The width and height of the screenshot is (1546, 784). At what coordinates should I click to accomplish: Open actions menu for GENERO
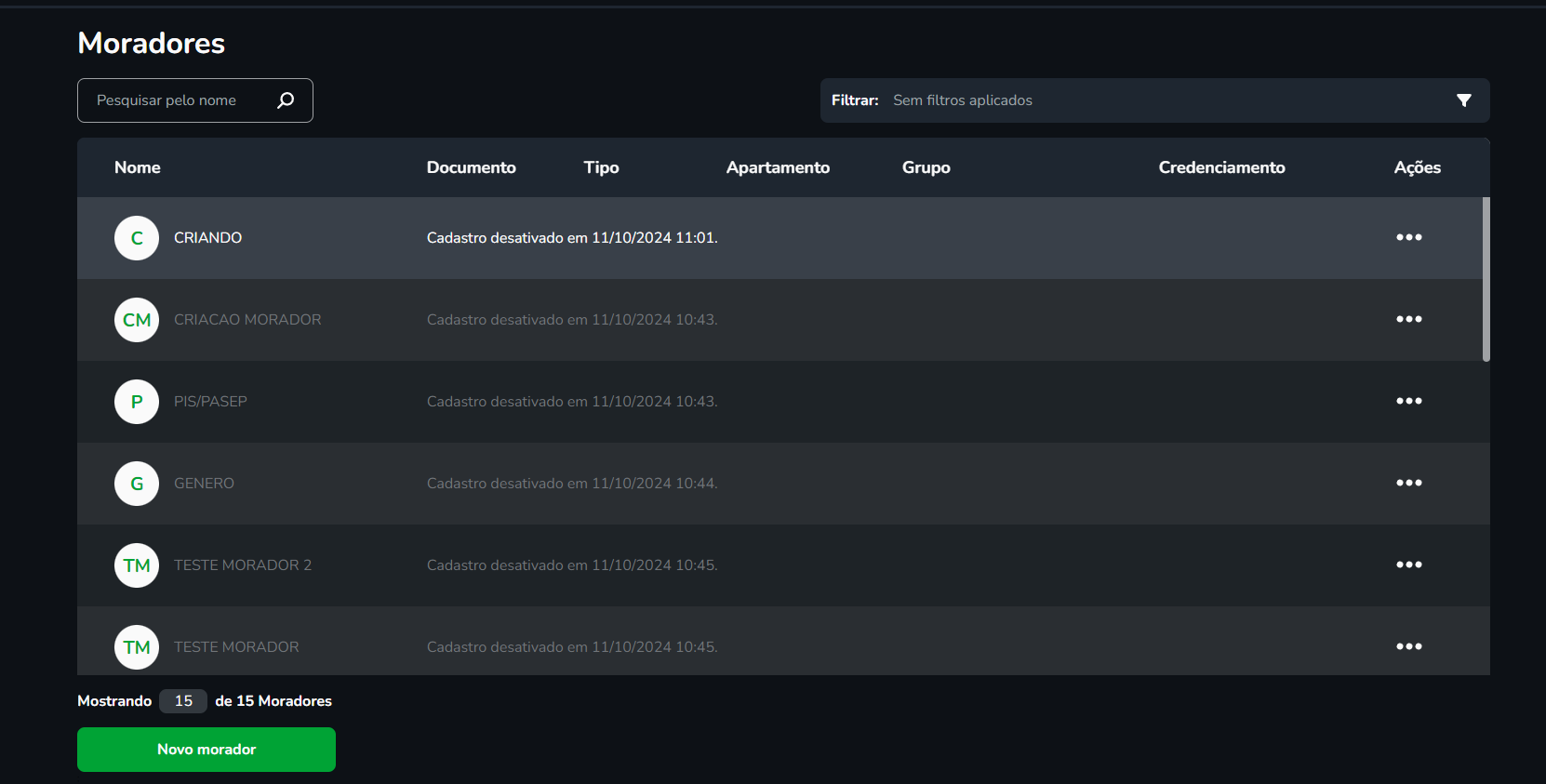[x=1408, y=483]
